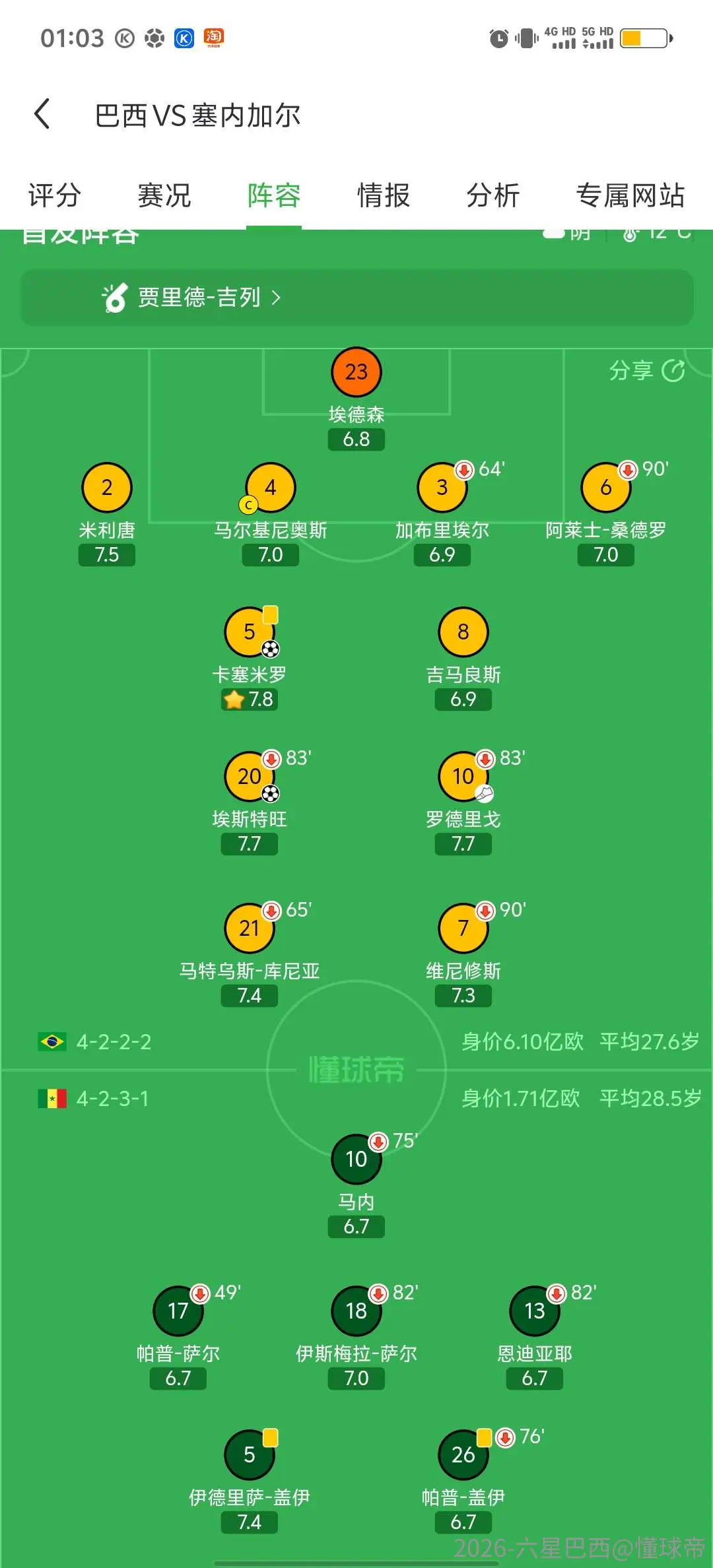Tap 米利唐 number 2 player circle
Screen dimensions: 713x1568
point(107,488)
